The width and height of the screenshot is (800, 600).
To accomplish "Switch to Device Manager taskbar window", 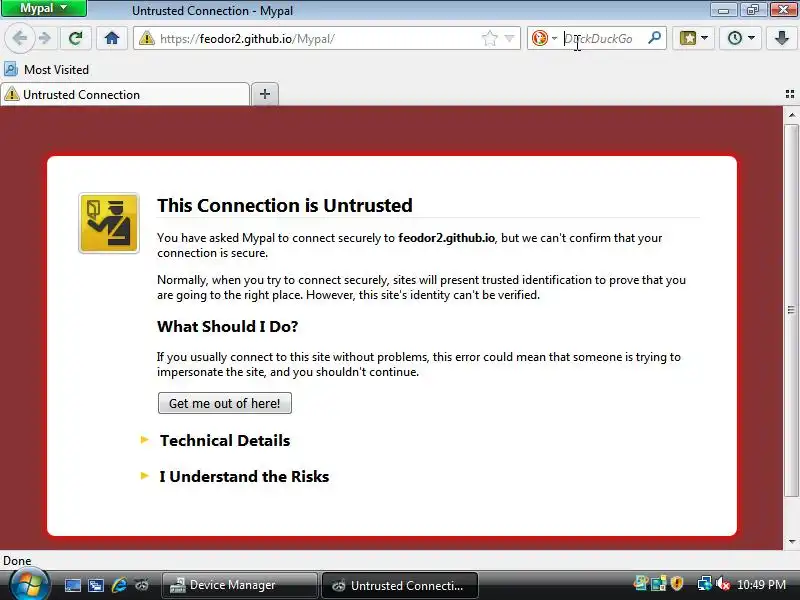I will pyautogui.click(x=240, y=585).
